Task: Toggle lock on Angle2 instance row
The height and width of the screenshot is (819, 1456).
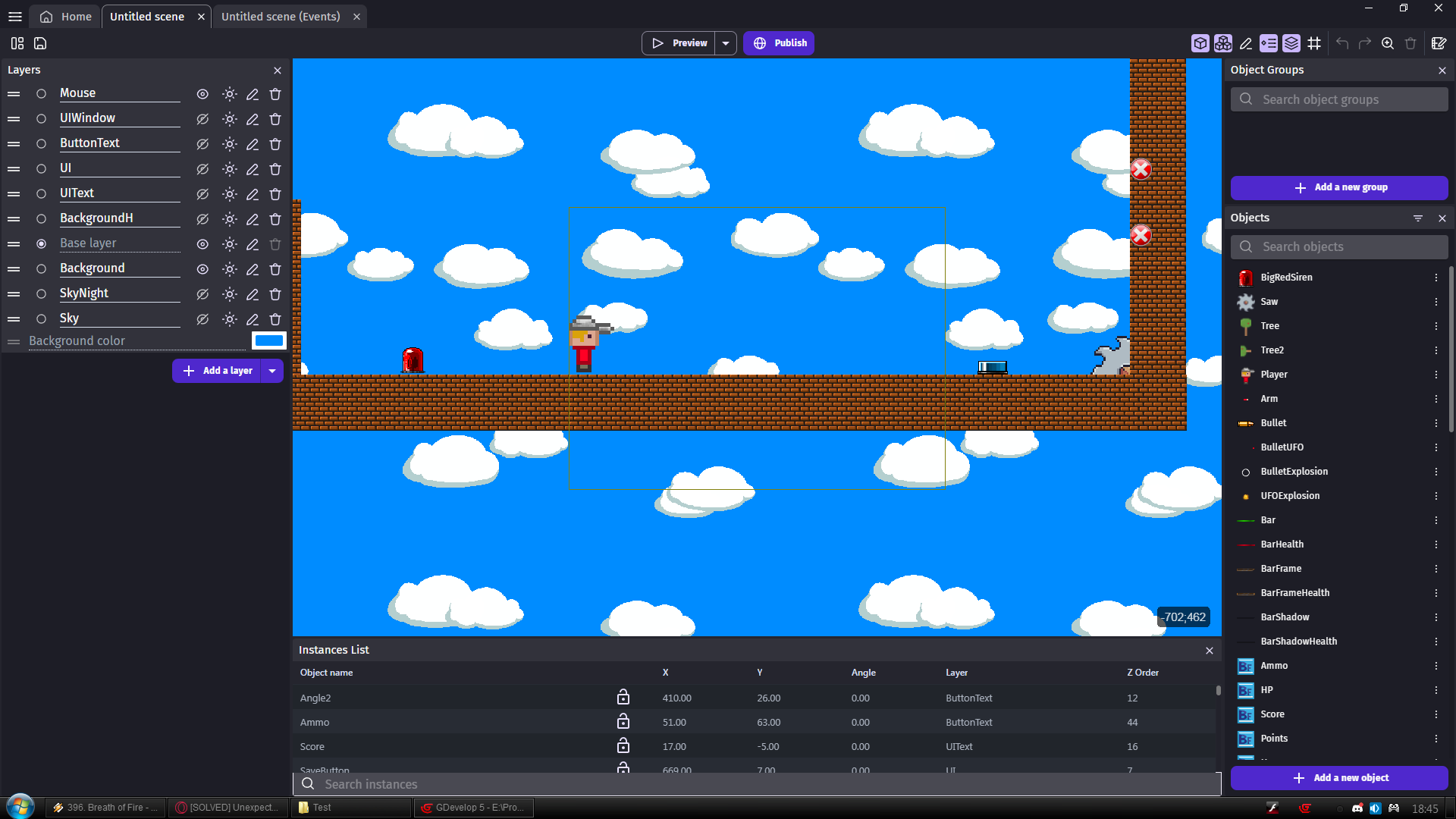Action: (x=623, y=697)
